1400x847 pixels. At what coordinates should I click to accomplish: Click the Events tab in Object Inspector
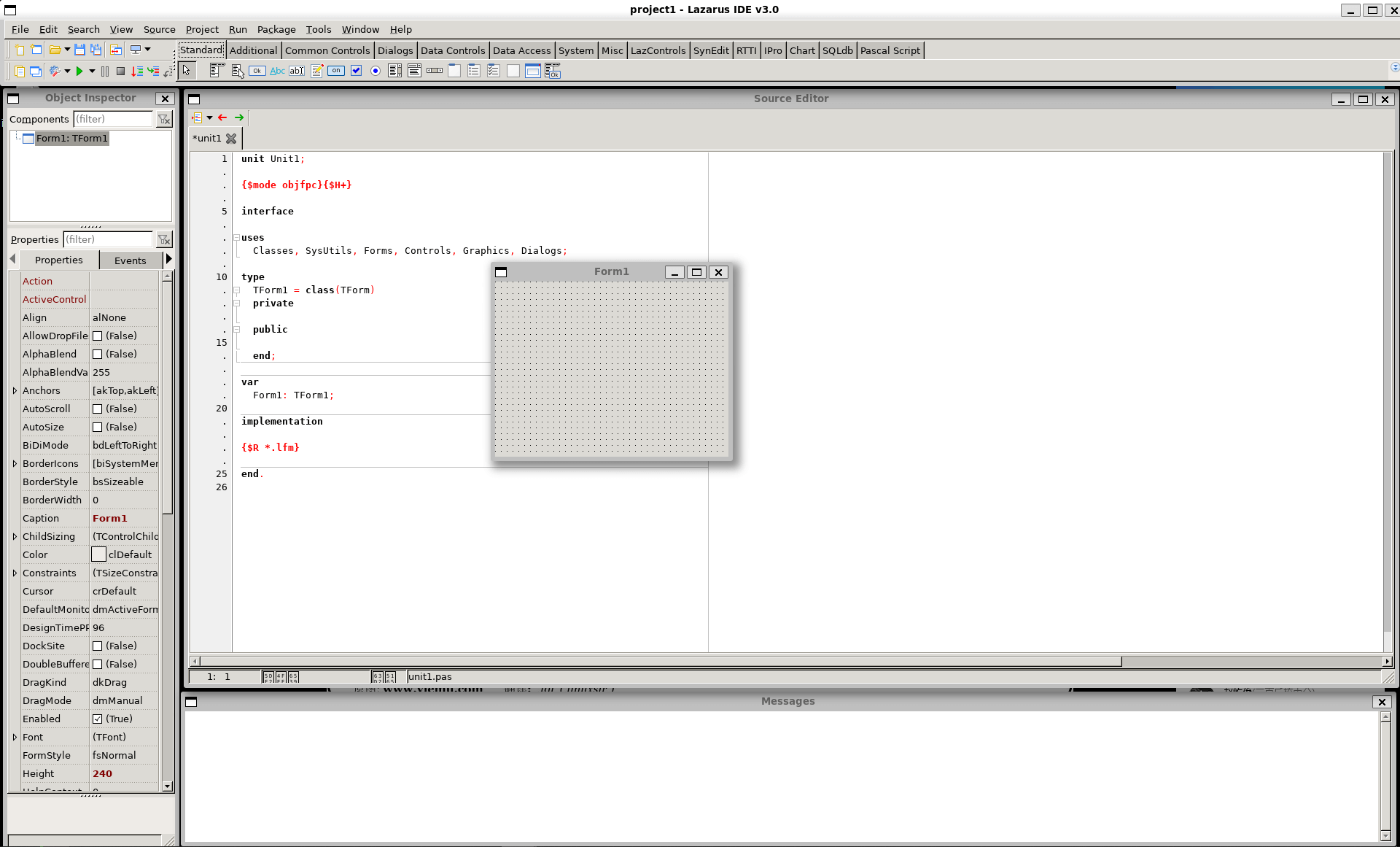[x=131, y=260]
